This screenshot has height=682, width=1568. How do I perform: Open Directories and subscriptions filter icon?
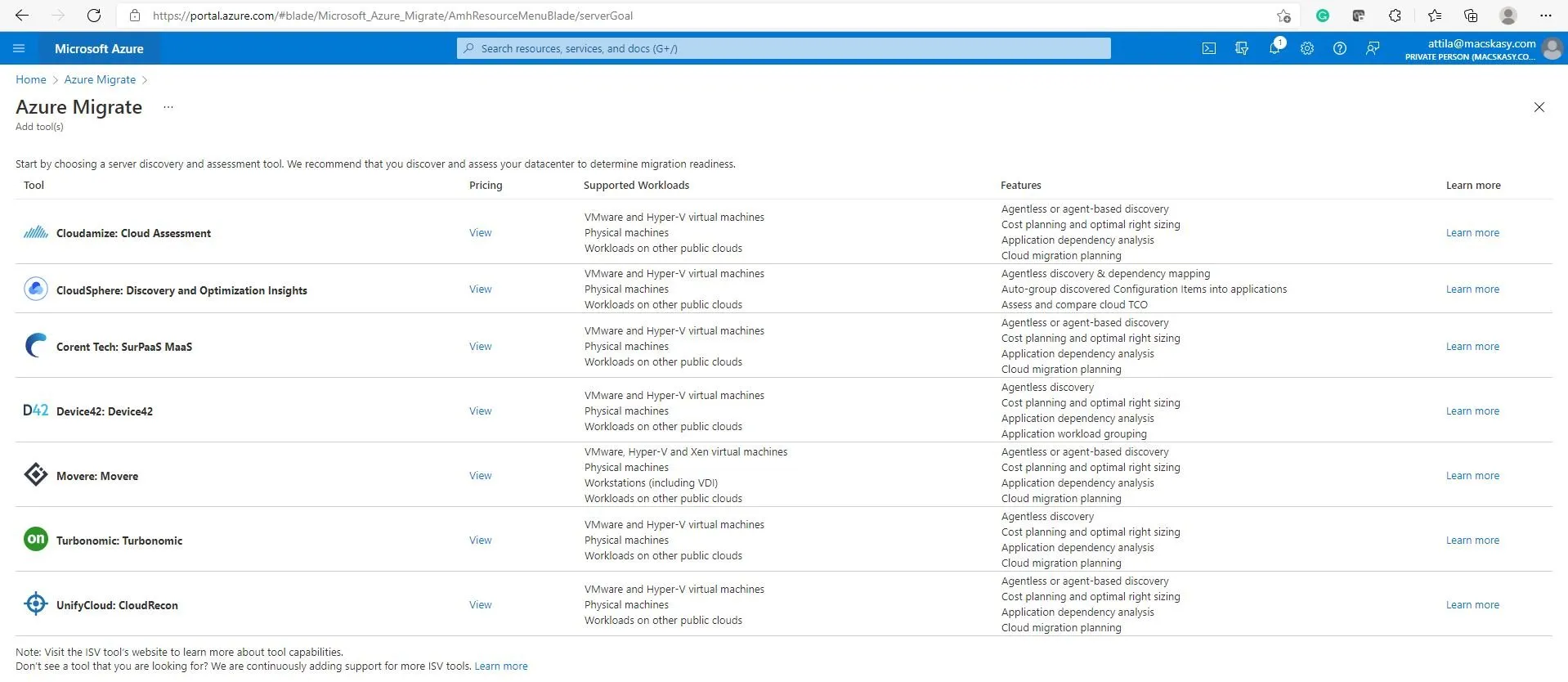click(x=1242, y=48)
